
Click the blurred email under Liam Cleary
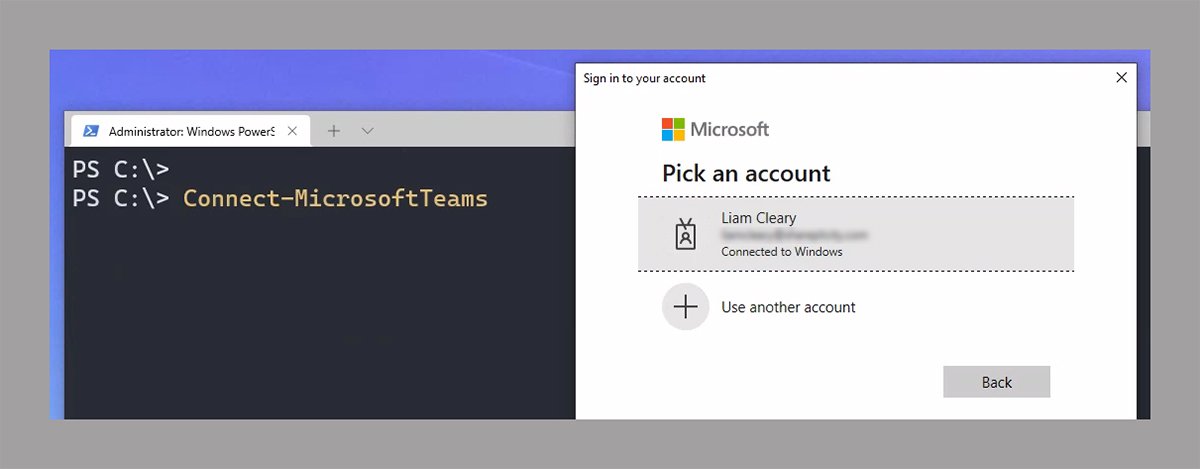click(794, 235)
